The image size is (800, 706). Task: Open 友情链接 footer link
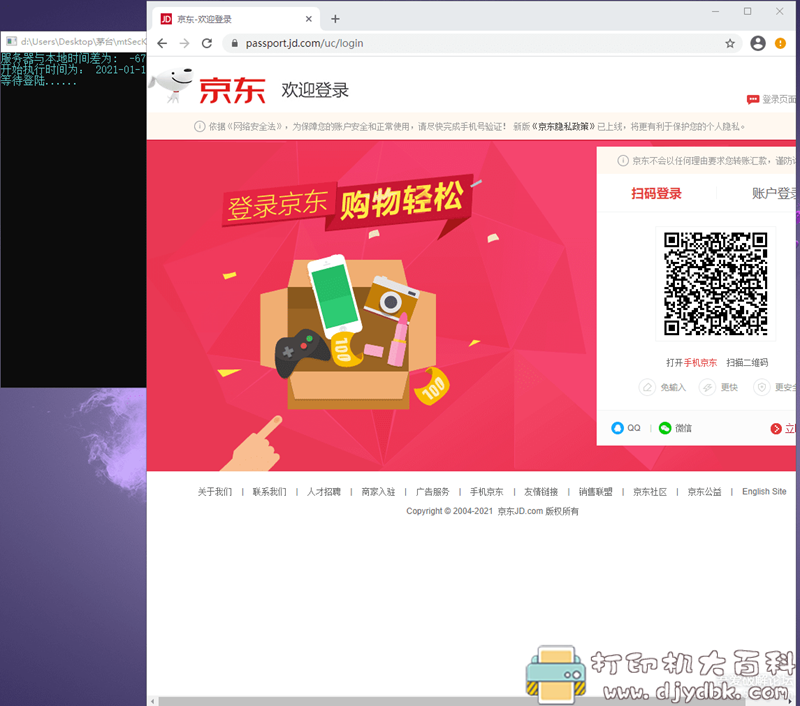(541, 491)
